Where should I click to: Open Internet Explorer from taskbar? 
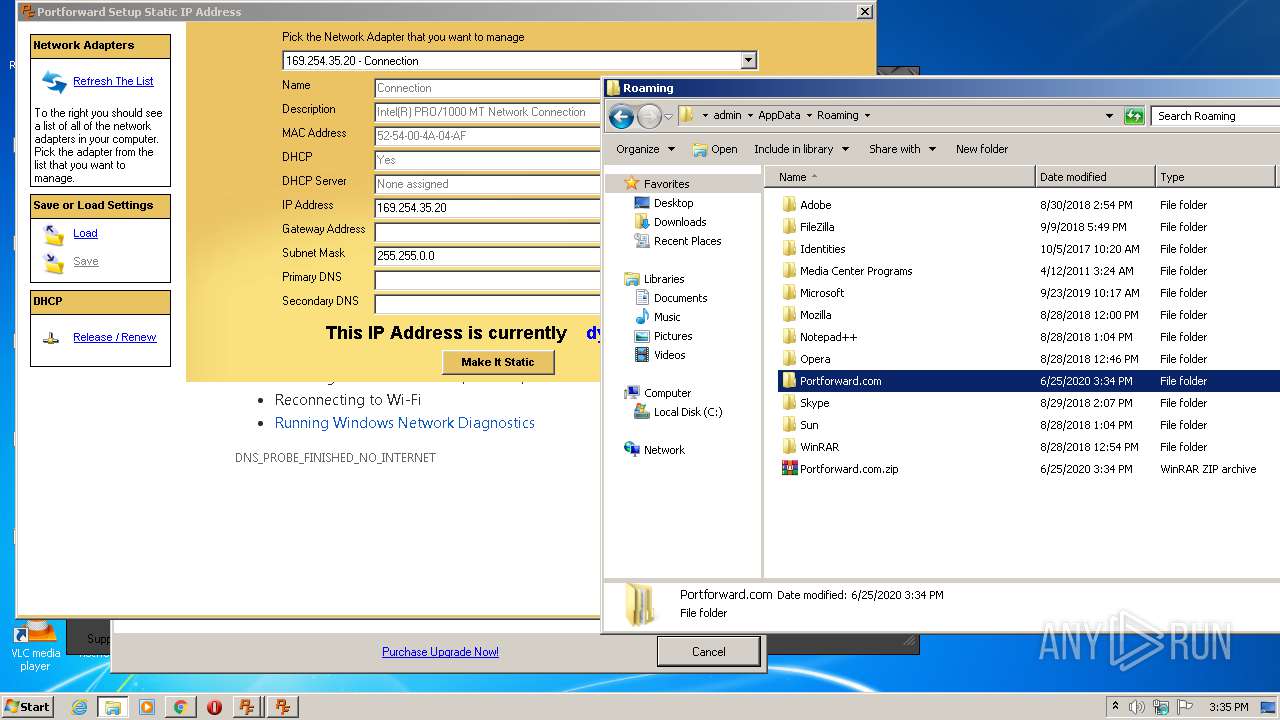pyautogui.click(x=79, y=707)
